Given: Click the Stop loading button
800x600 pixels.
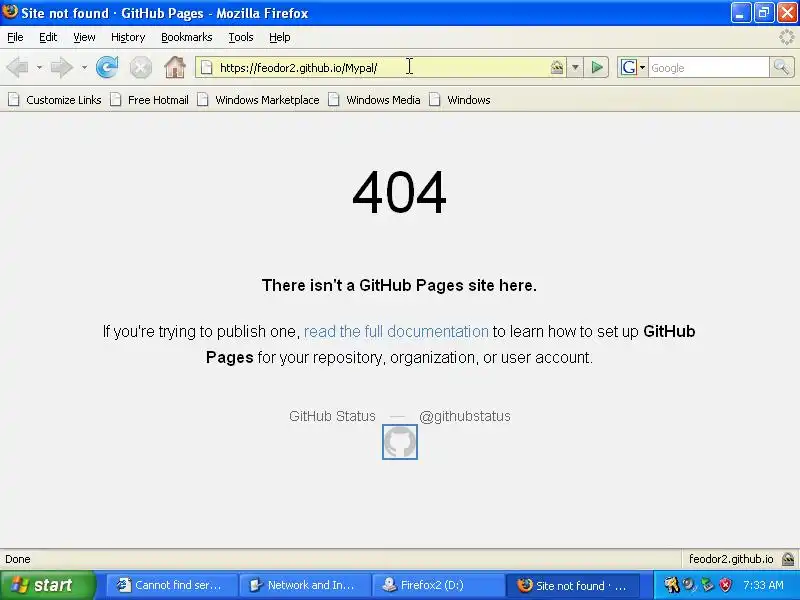Looking at the screenshot, I should 140,67.
